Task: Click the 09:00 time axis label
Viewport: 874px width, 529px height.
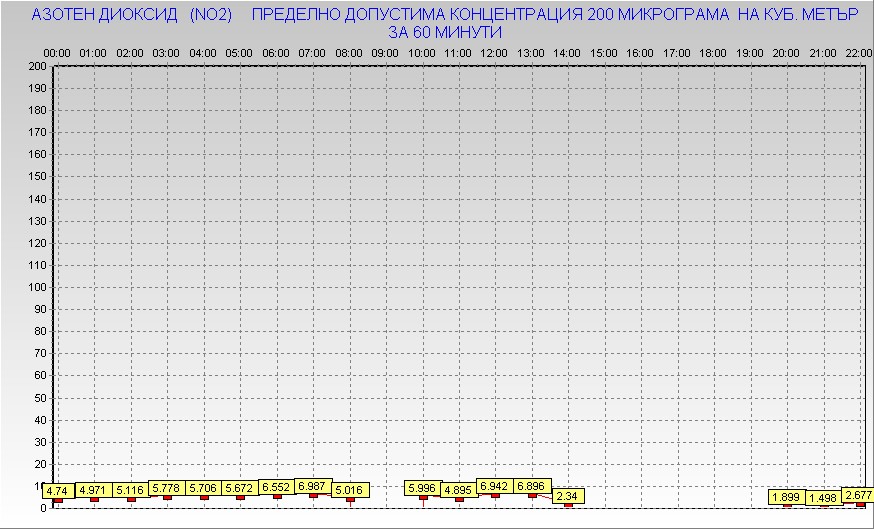Action: pos(384,52)
